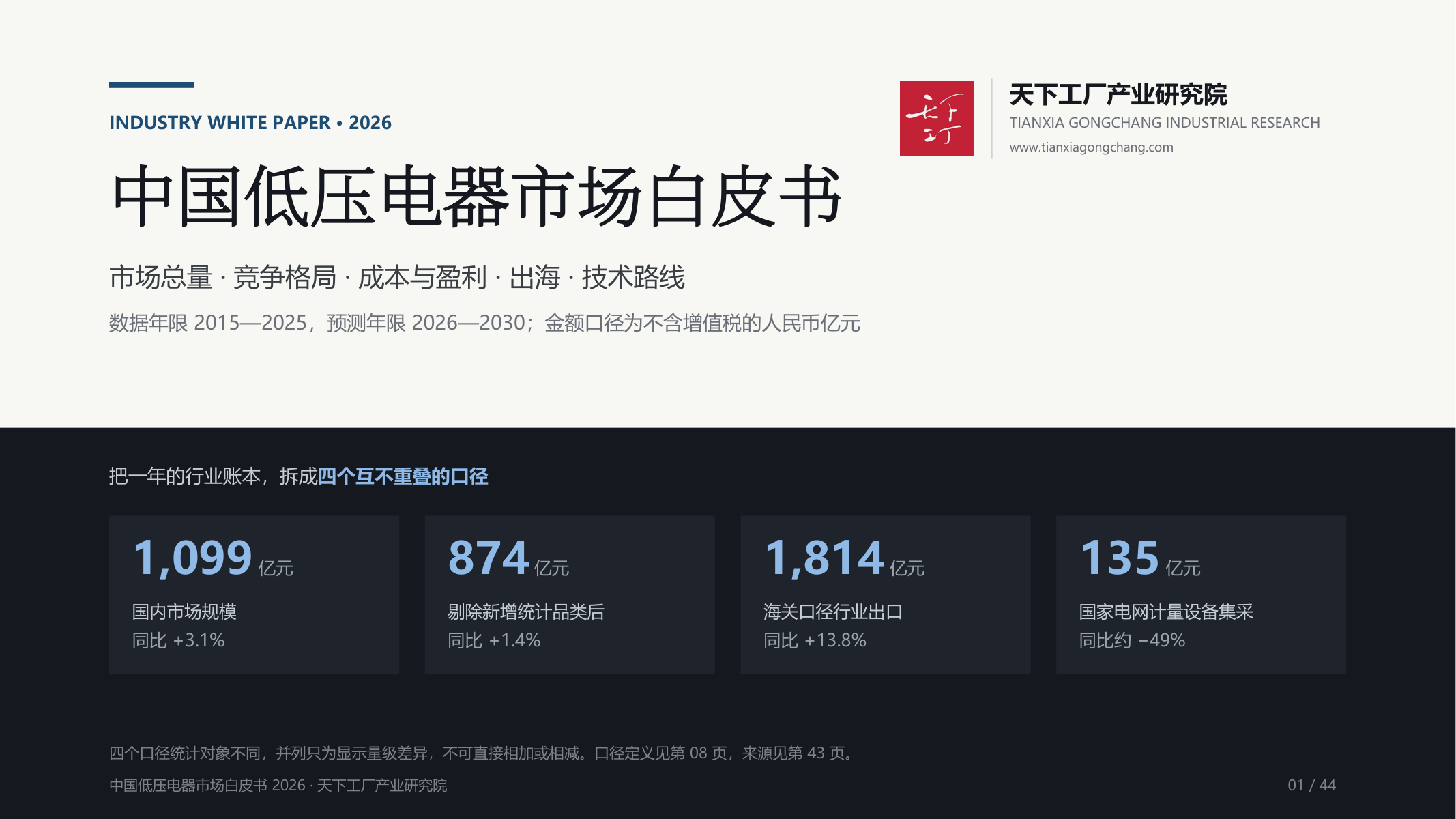Screen dimensions: 1456x819
Task: Click the 同比 +13.8% growth text
Action: tap(815, 640)
